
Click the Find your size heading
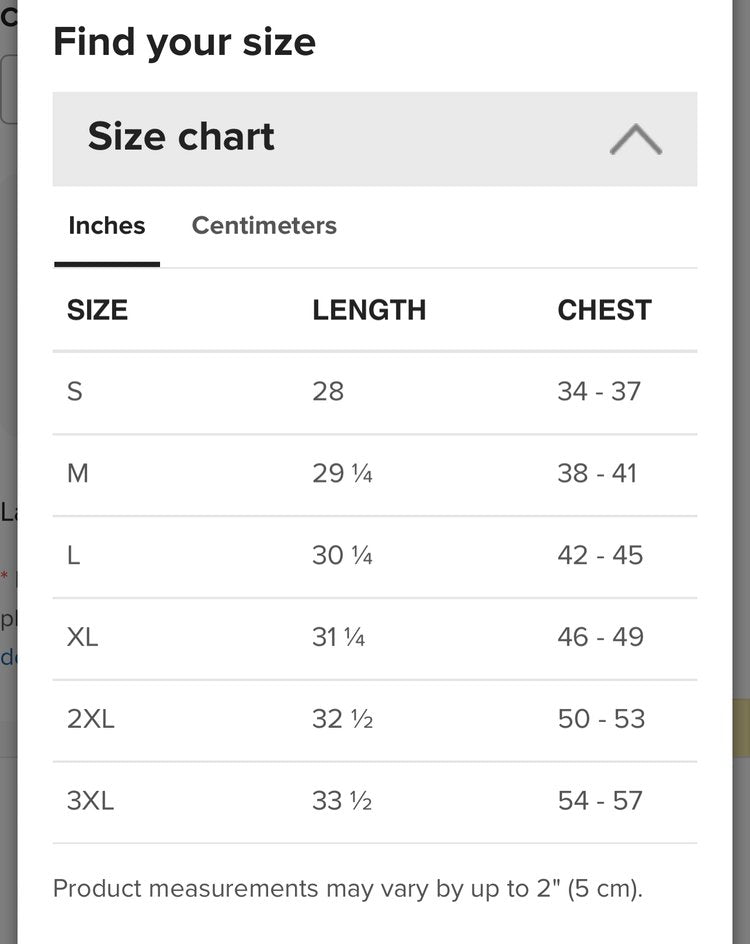click(x=184, y=42)
